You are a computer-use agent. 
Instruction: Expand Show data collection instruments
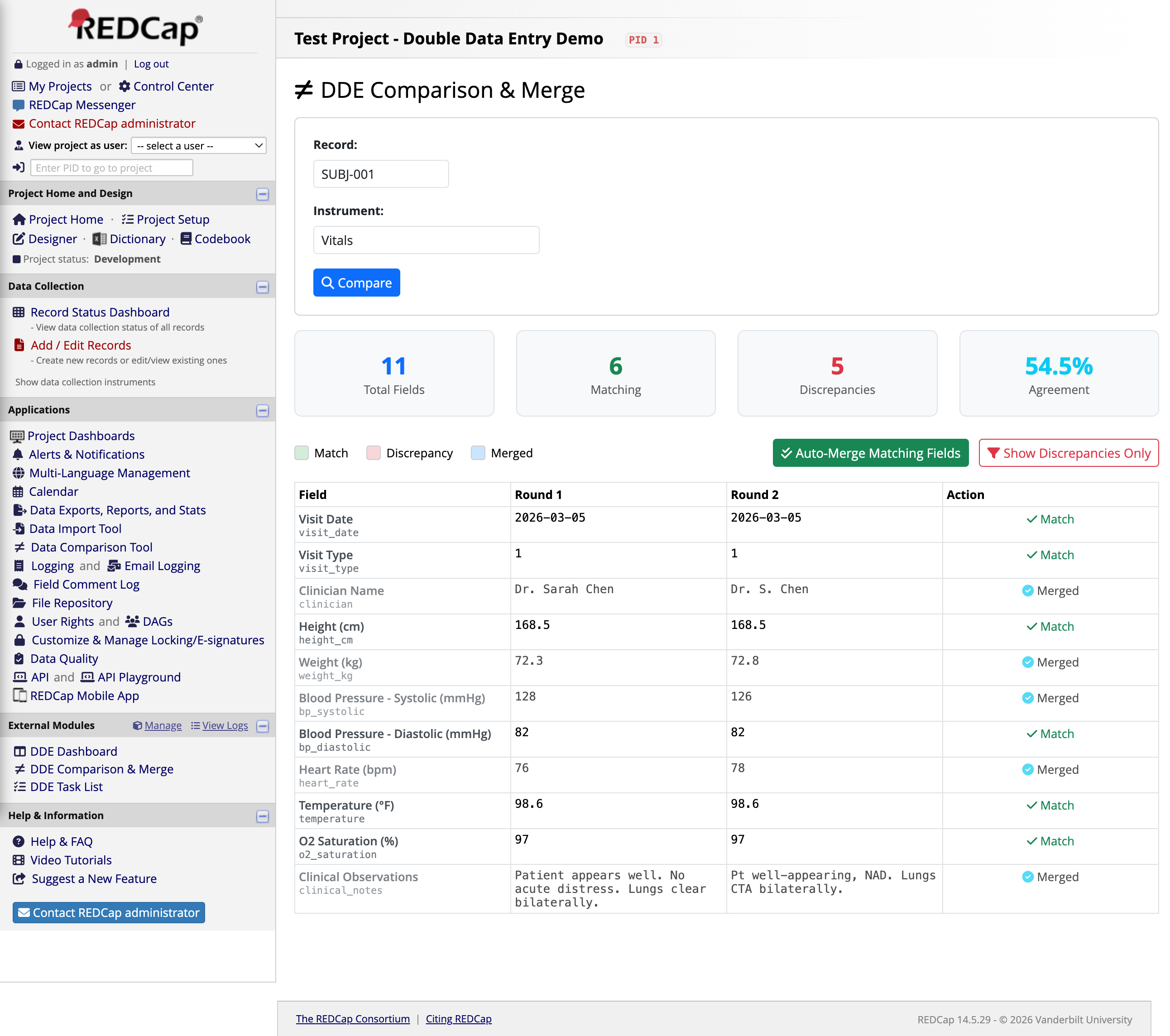[x=85, y=382]
